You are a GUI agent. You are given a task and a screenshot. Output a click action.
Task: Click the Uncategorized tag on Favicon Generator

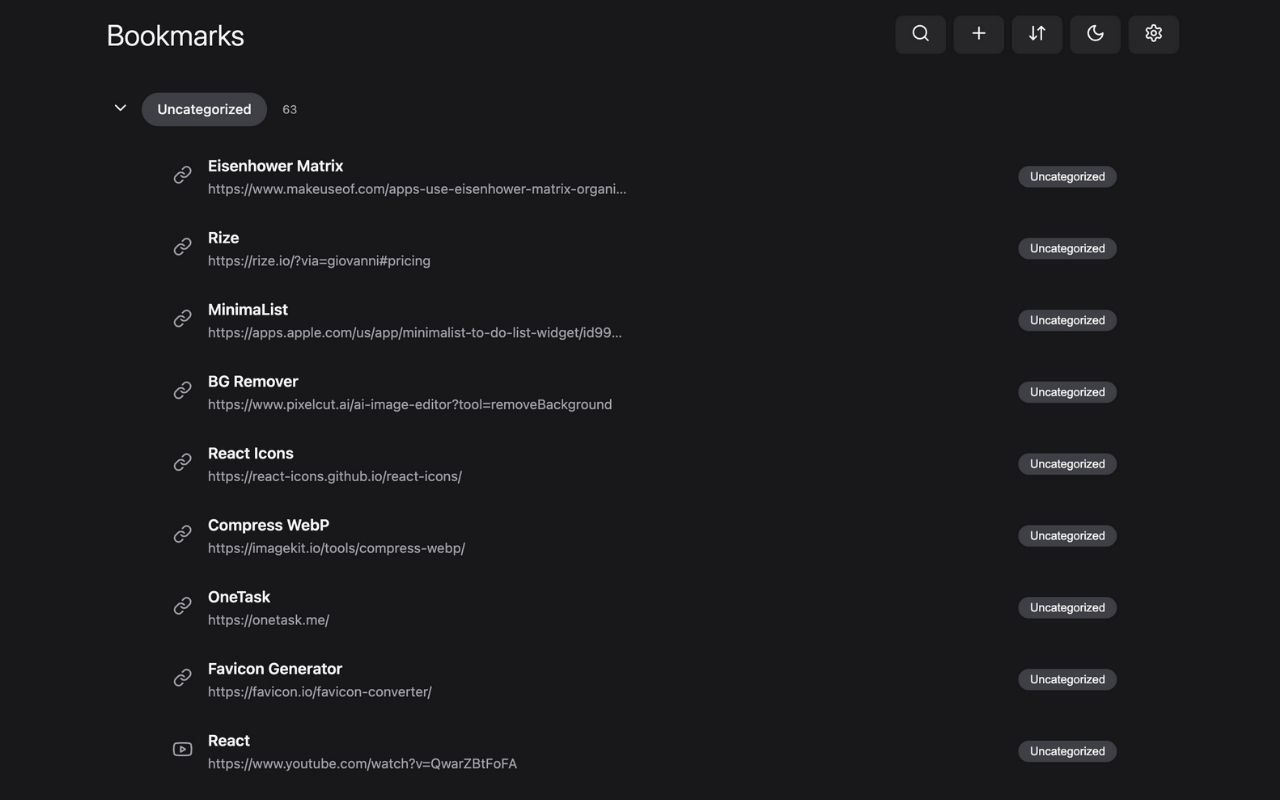(1067, 679)
